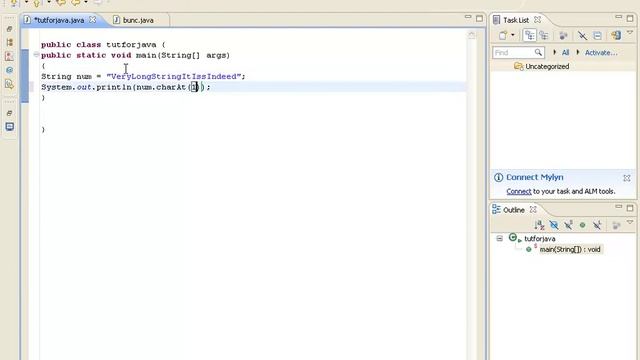Toggle Hide Non-Public Members in Outline
This screenshot has width=640, height=360.
coord(582,225)
